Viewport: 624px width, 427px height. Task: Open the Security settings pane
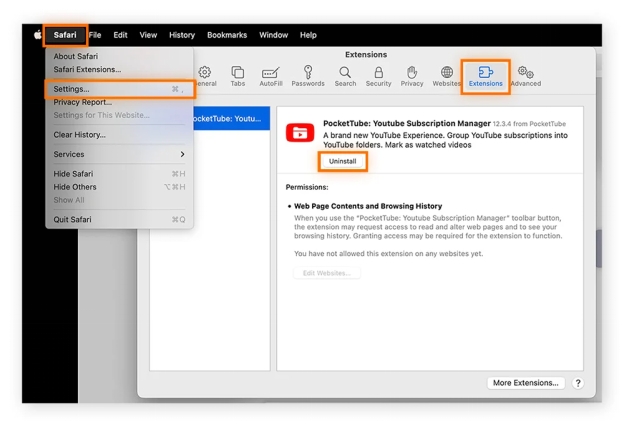click(x=378, y=76)
